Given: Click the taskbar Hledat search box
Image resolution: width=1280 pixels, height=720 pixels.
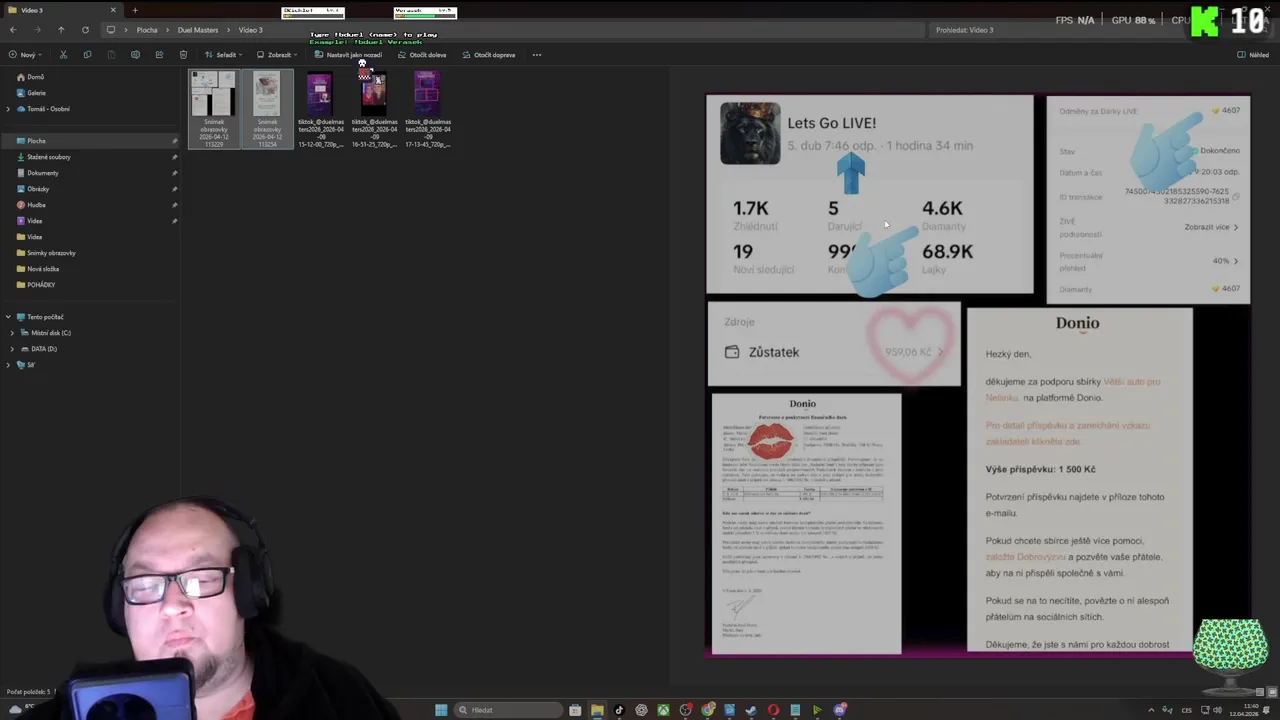Looking at the screenshot, I should [x=509, y=710].
